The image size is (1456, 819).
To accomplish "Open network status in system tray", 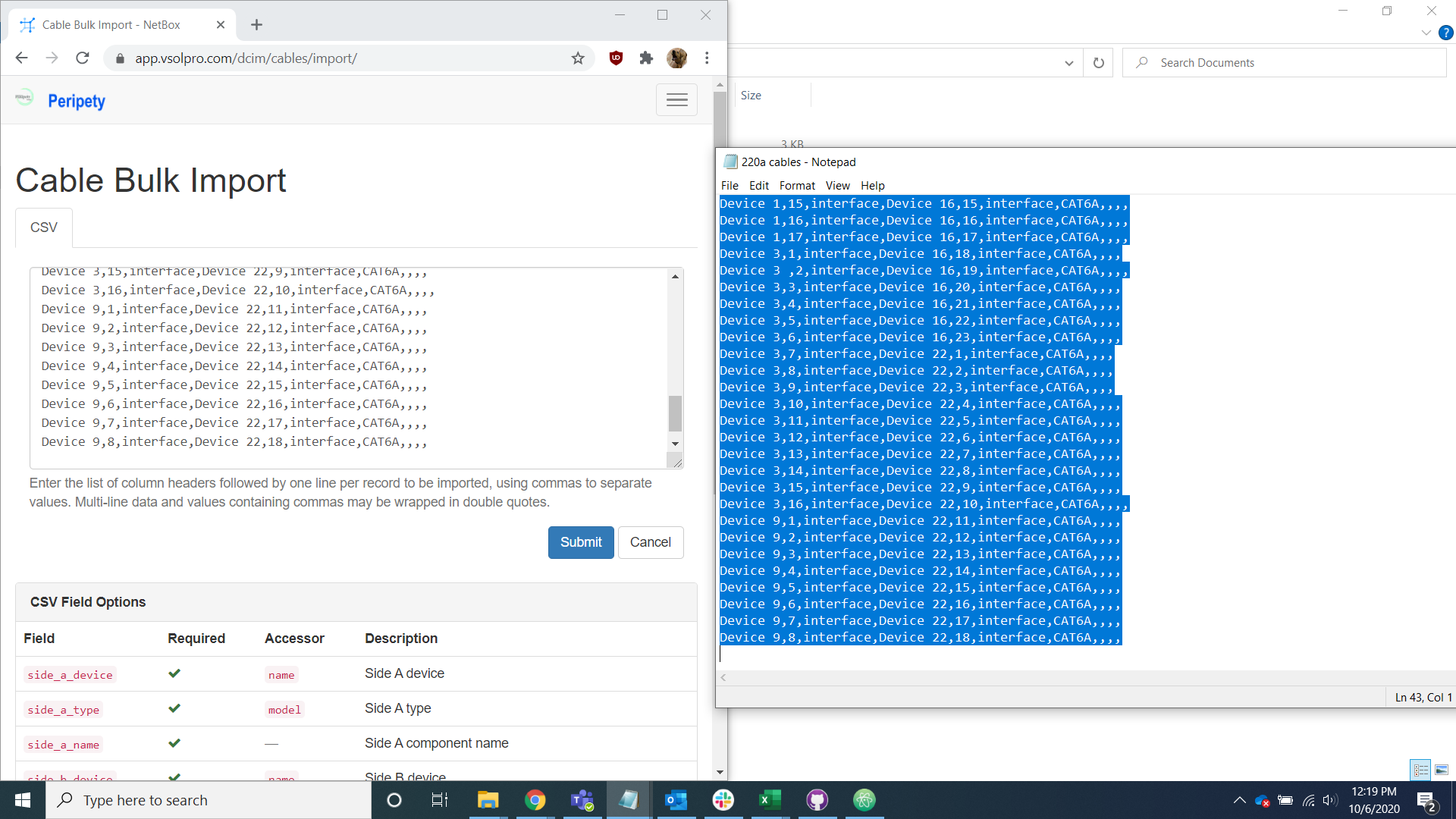I will tap(1308, 800).
